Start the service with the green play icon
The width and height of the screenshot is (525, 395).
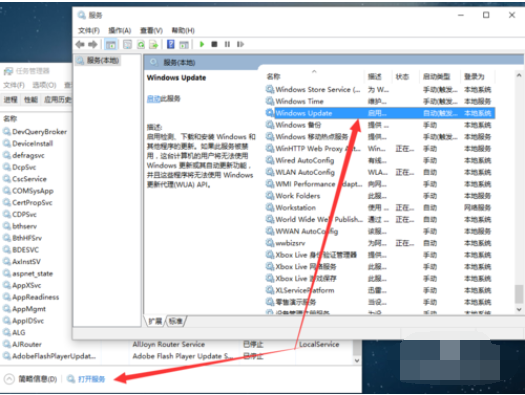click(x=202, y=44)
